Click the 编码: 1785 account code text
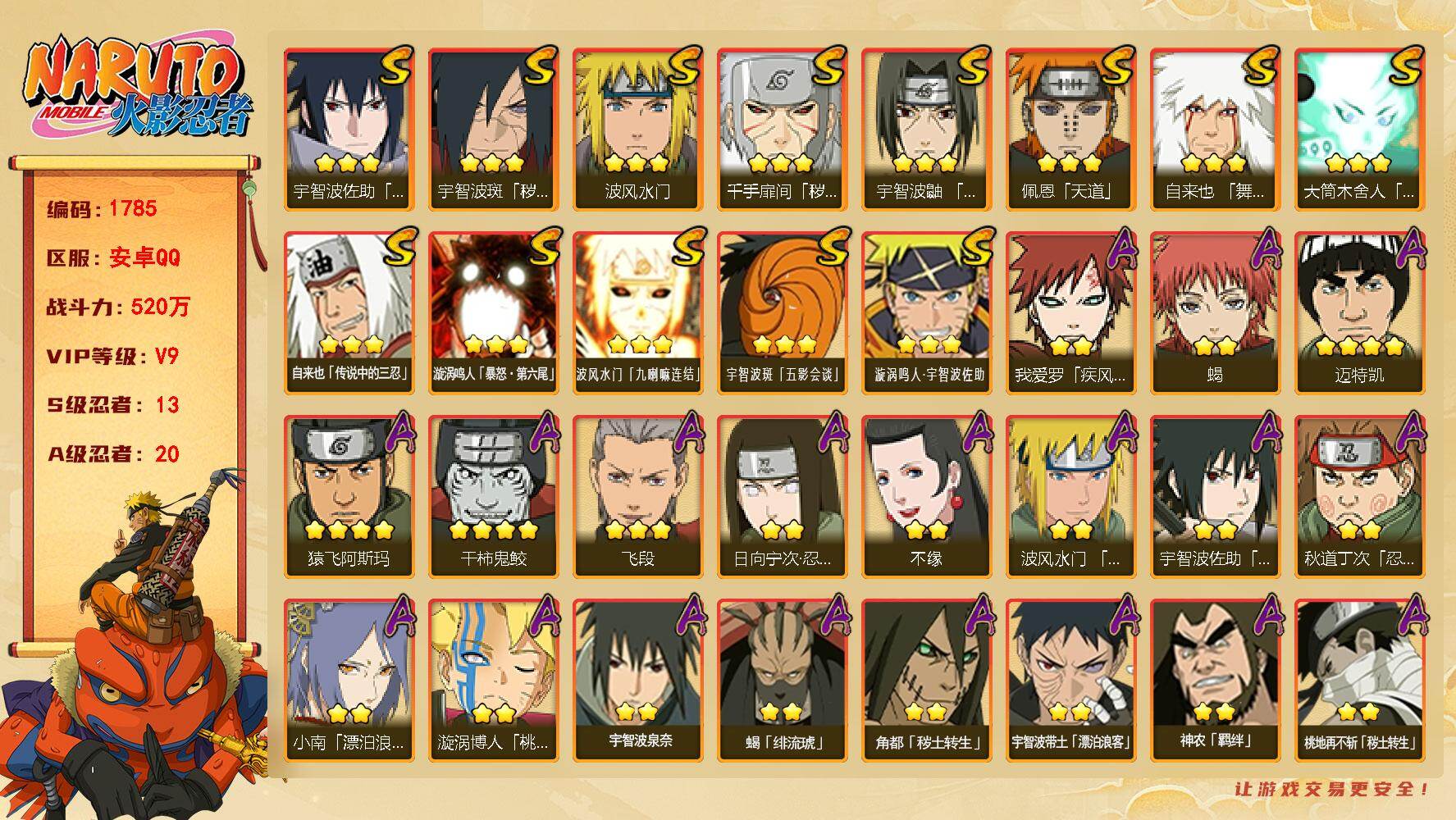The height and width of the screenshot is (820, 1456). pos(102,208)
